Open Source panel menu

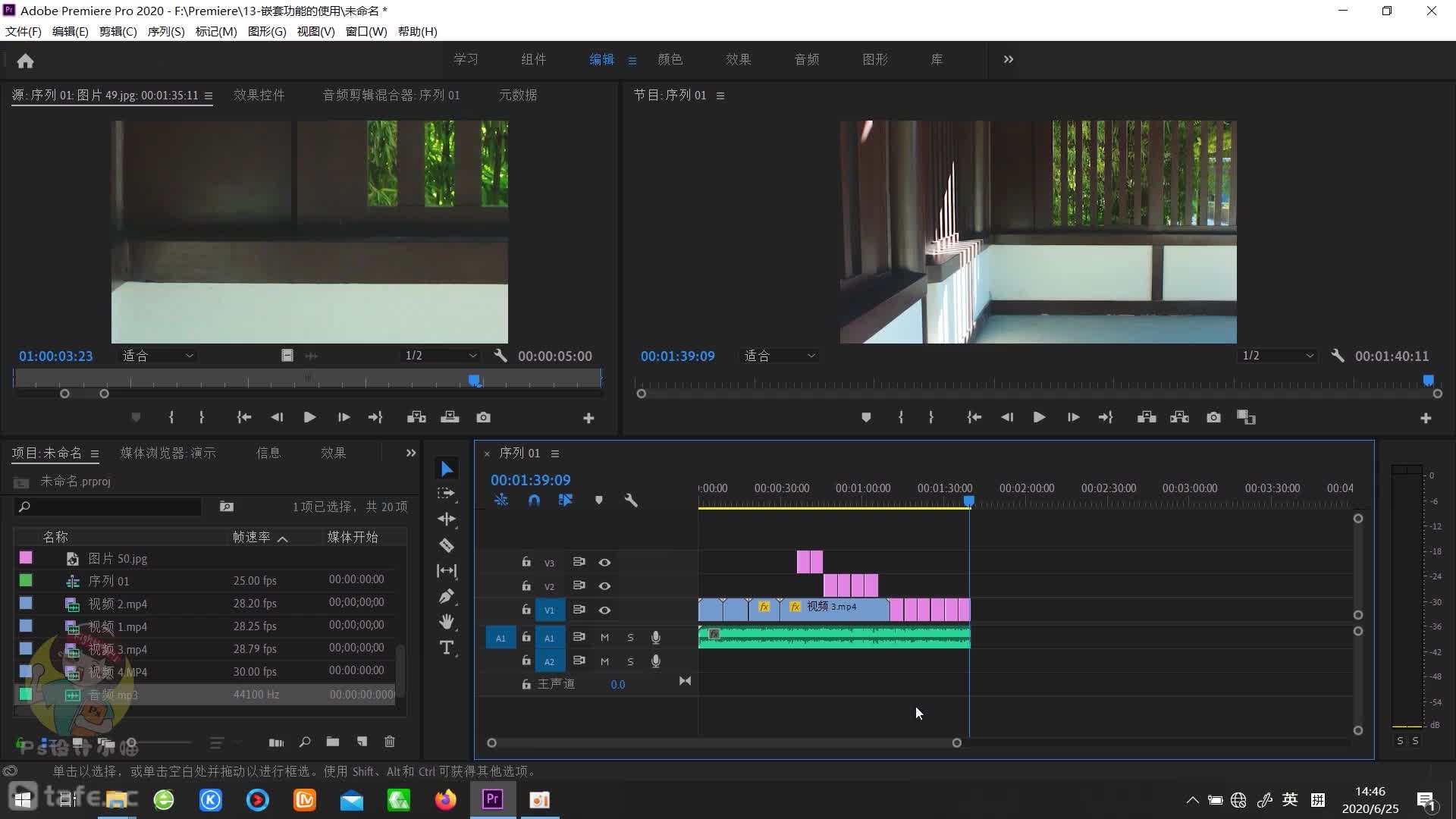(x=209, y=96)
